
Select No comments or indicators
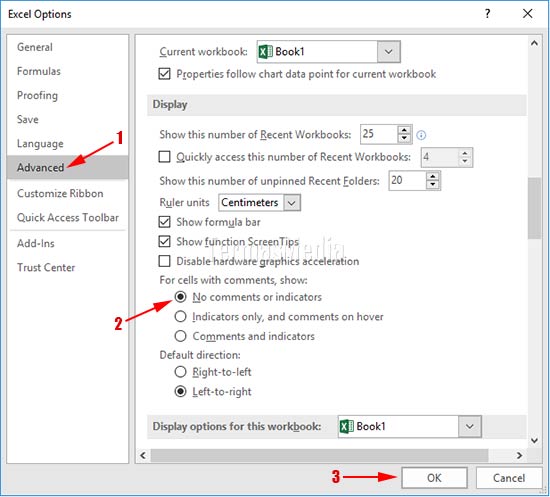pyautogui.click(x=180, y=297)
